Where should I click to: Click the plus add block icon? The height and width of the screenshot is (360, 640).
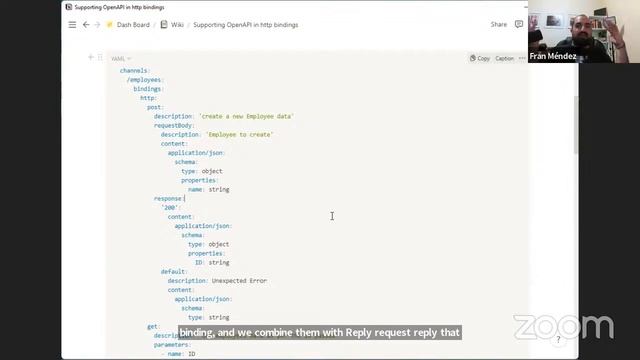tap(91, 57)
